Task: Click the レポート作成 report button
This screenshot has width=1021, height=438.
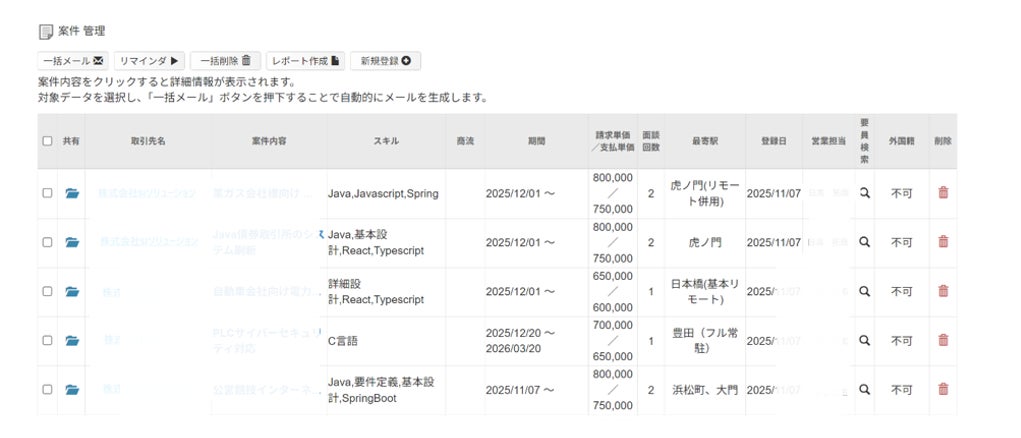Action: [306, 61]
